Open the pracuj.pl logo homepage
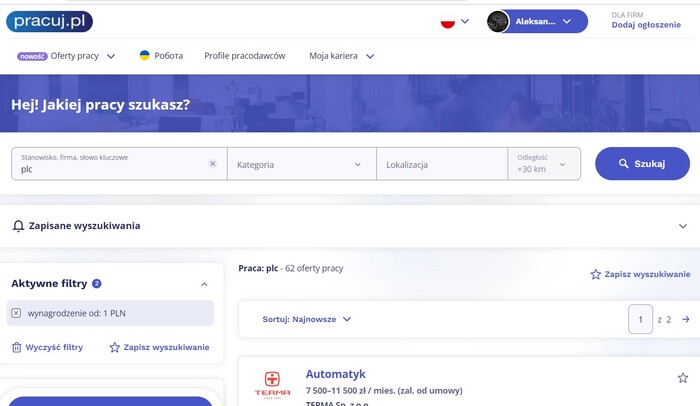The height and width of the screenshot is (406, 700). pyautogui.click(x=50, y=21)
